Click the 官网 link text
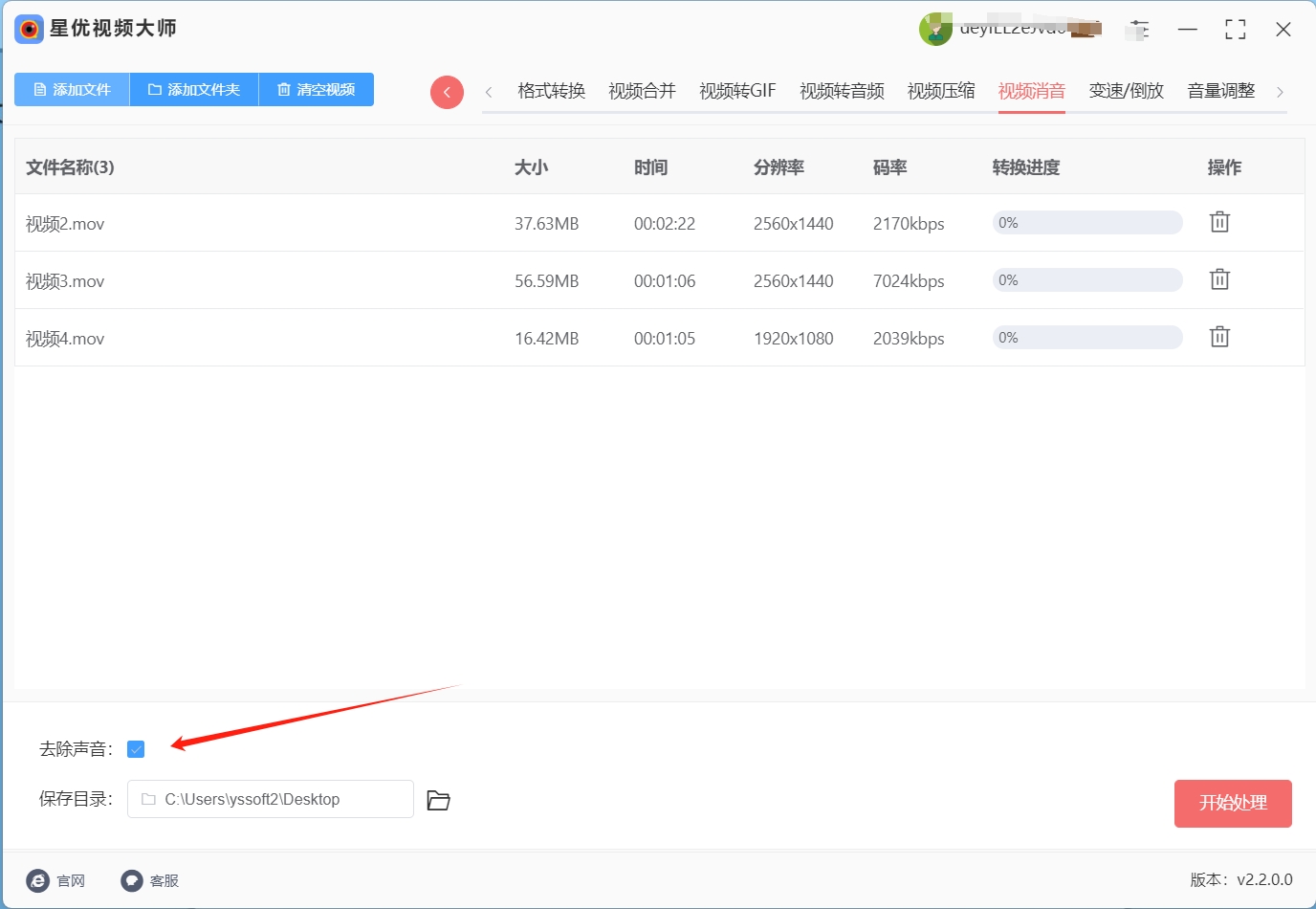This screenshot has width=1316, height=909. pos(71,880)
